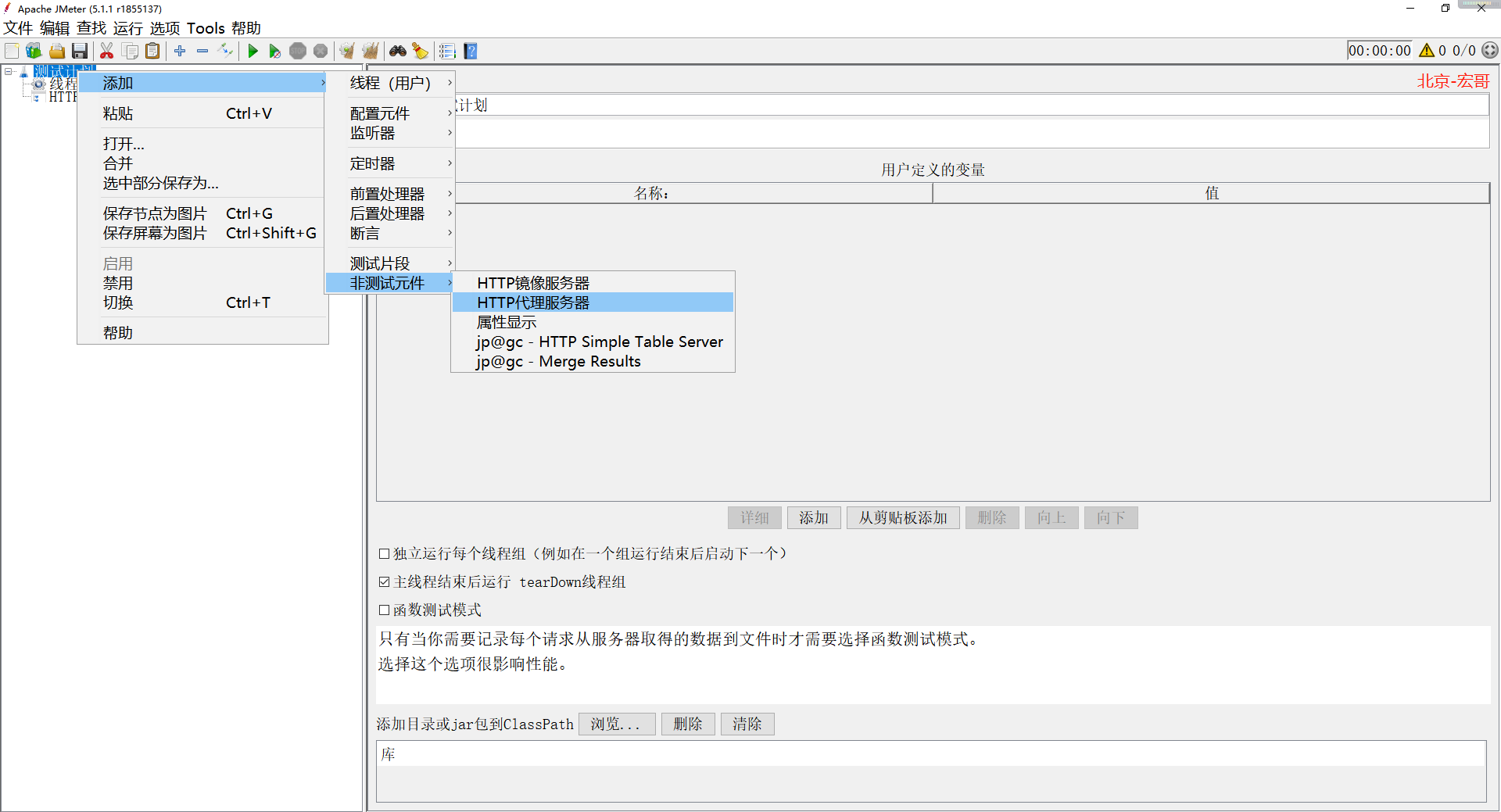Choose HTTP镜像服务器 menu entry
Image resolution: width=1501 pixels, height=812 pixels.
point(593,283)
